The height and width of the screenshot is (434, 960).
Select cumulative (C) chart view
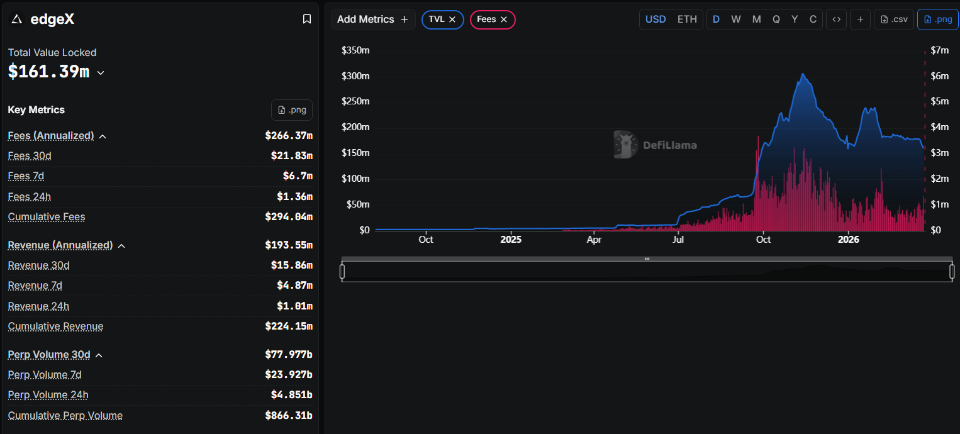click(x=813, y=19)
